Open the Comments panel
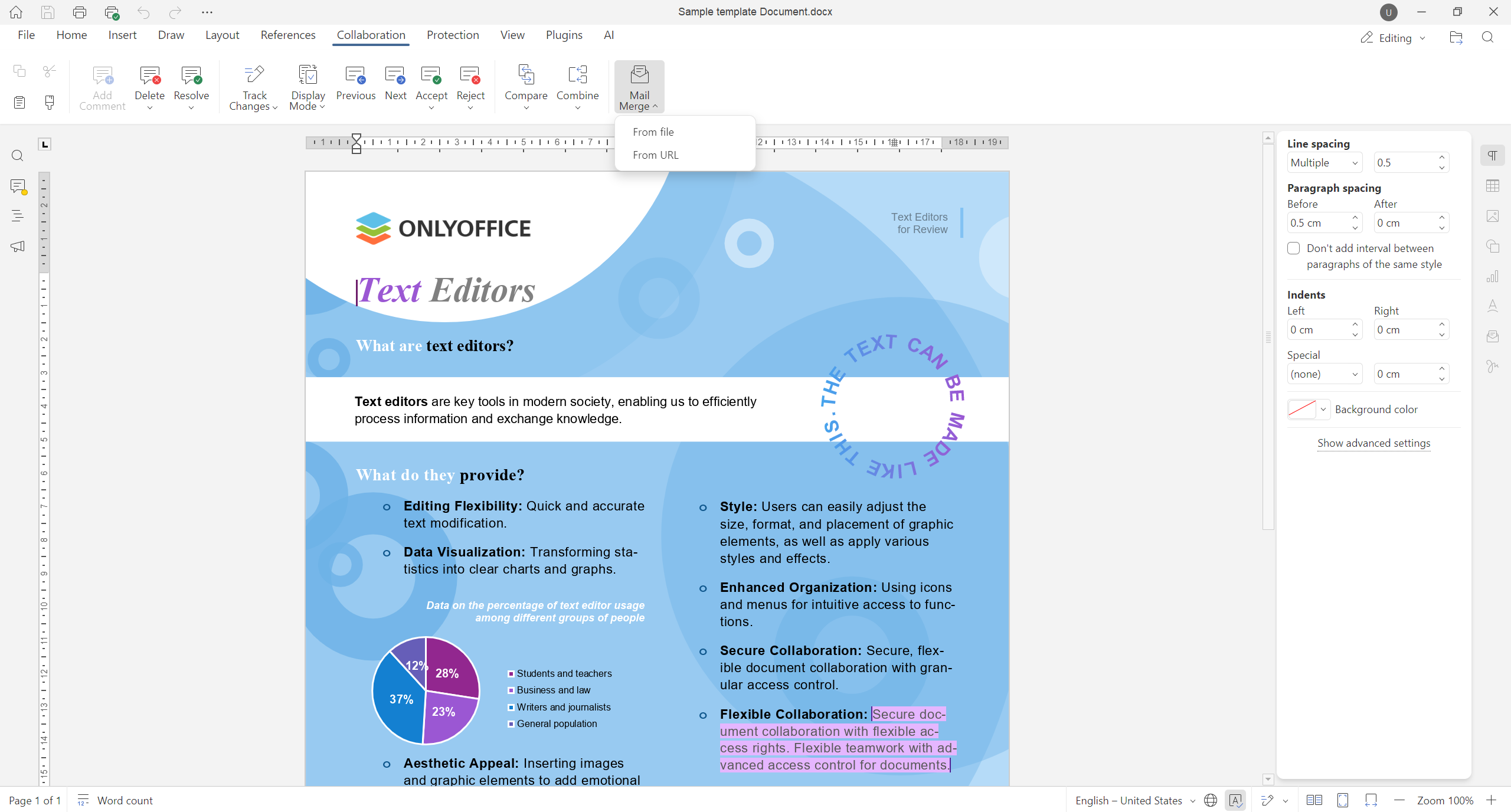This screenshot has width=1511, height=812. click(17, 186)
